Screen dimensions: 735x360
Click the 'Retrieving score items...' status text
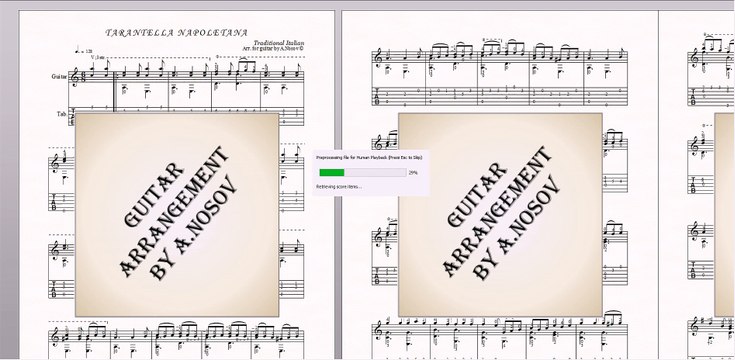click(x=338, y=187)
